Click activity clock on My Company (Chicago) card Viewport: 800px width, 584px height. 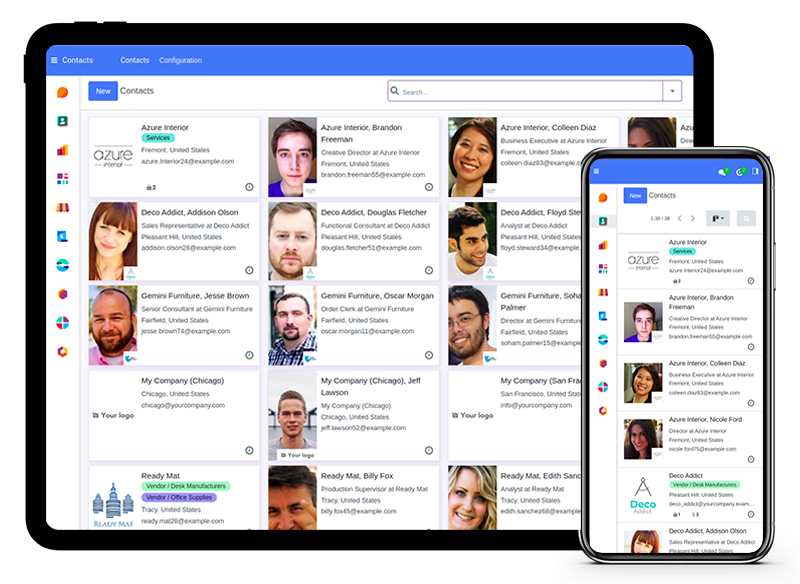(x=249, y=450)
